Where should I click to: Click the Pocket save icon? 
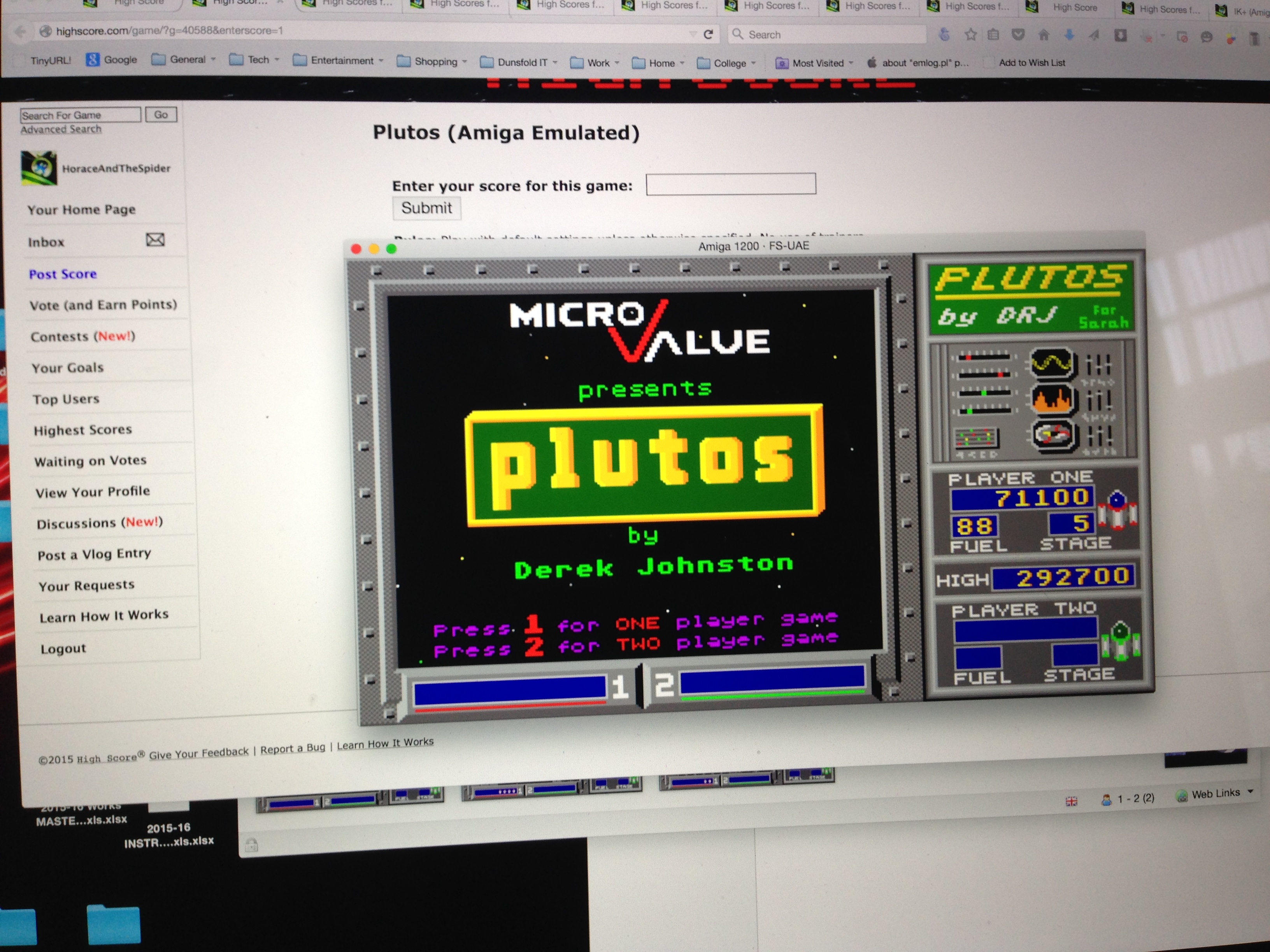pyautogui.click(x=1018, y=35)
